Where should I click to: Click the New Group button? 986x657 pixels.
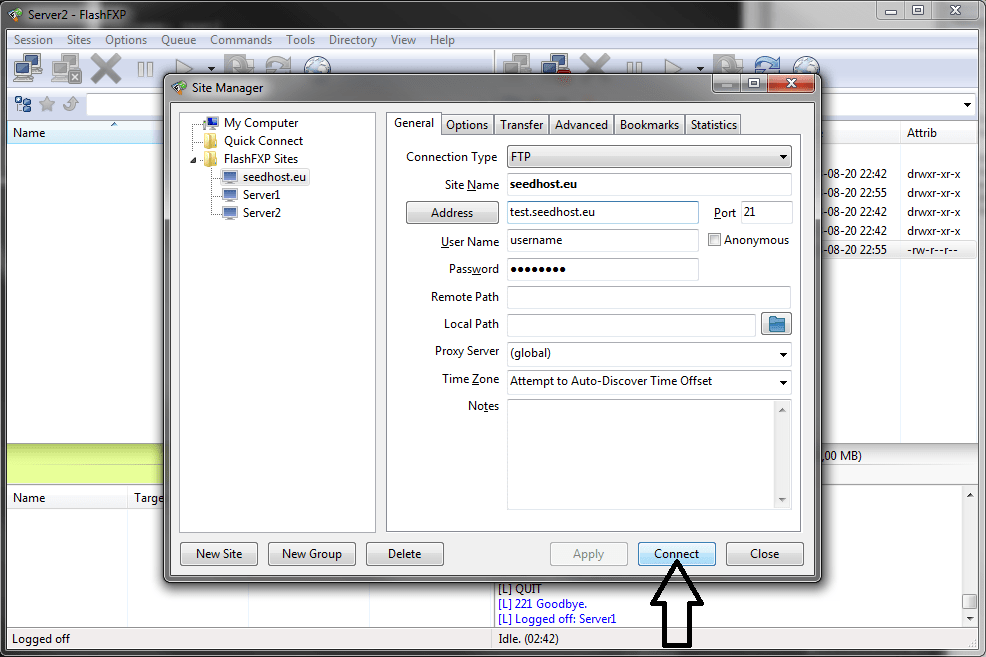pos(311,554)
